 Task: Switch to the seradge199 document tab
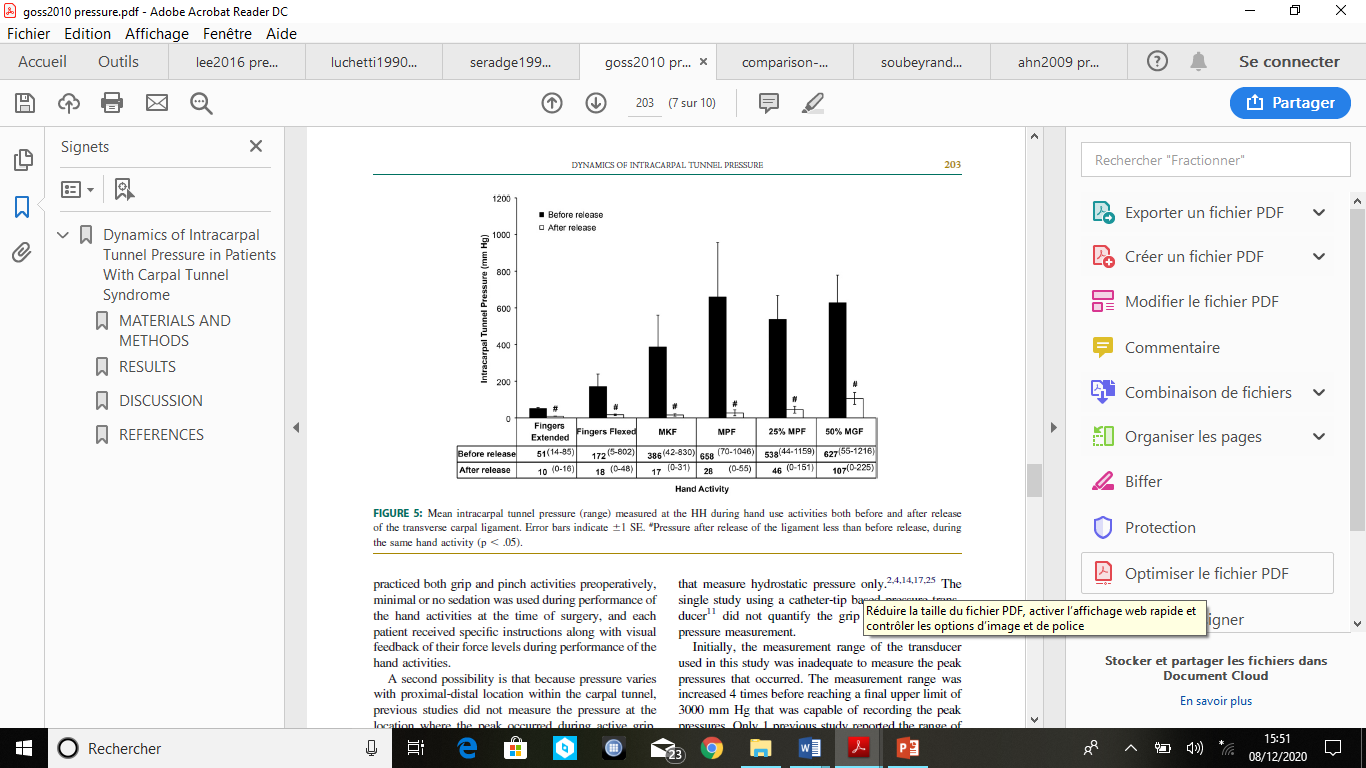click(x=510, y=62)
